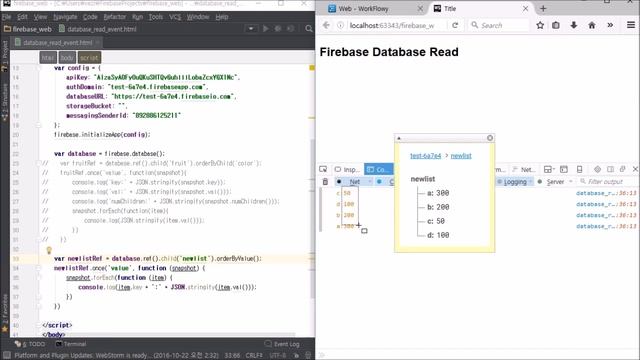Click database_read_event.html in the navigation bar
Image resolution: width=640 pixels, height=360 pixels.
98,29
